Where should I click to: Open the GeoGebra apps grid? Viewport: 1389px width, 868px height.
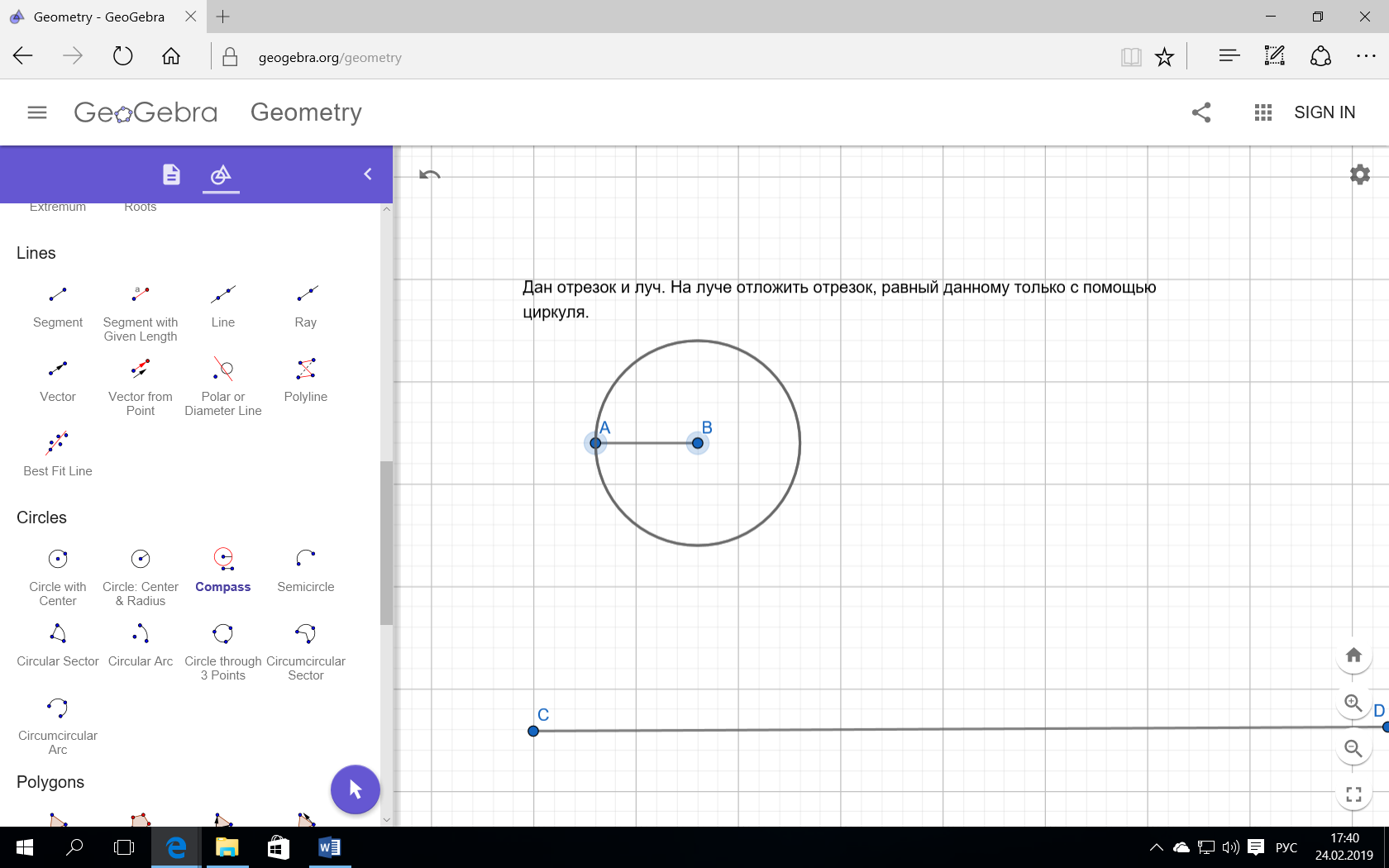coord(1263,112)
